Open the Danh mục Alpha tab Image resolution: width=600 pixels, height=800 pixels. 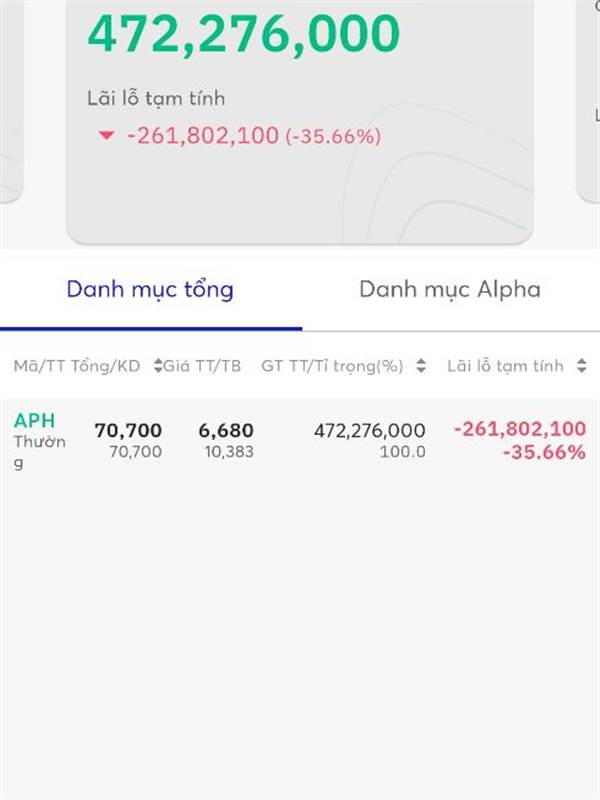tap(450, 290)
